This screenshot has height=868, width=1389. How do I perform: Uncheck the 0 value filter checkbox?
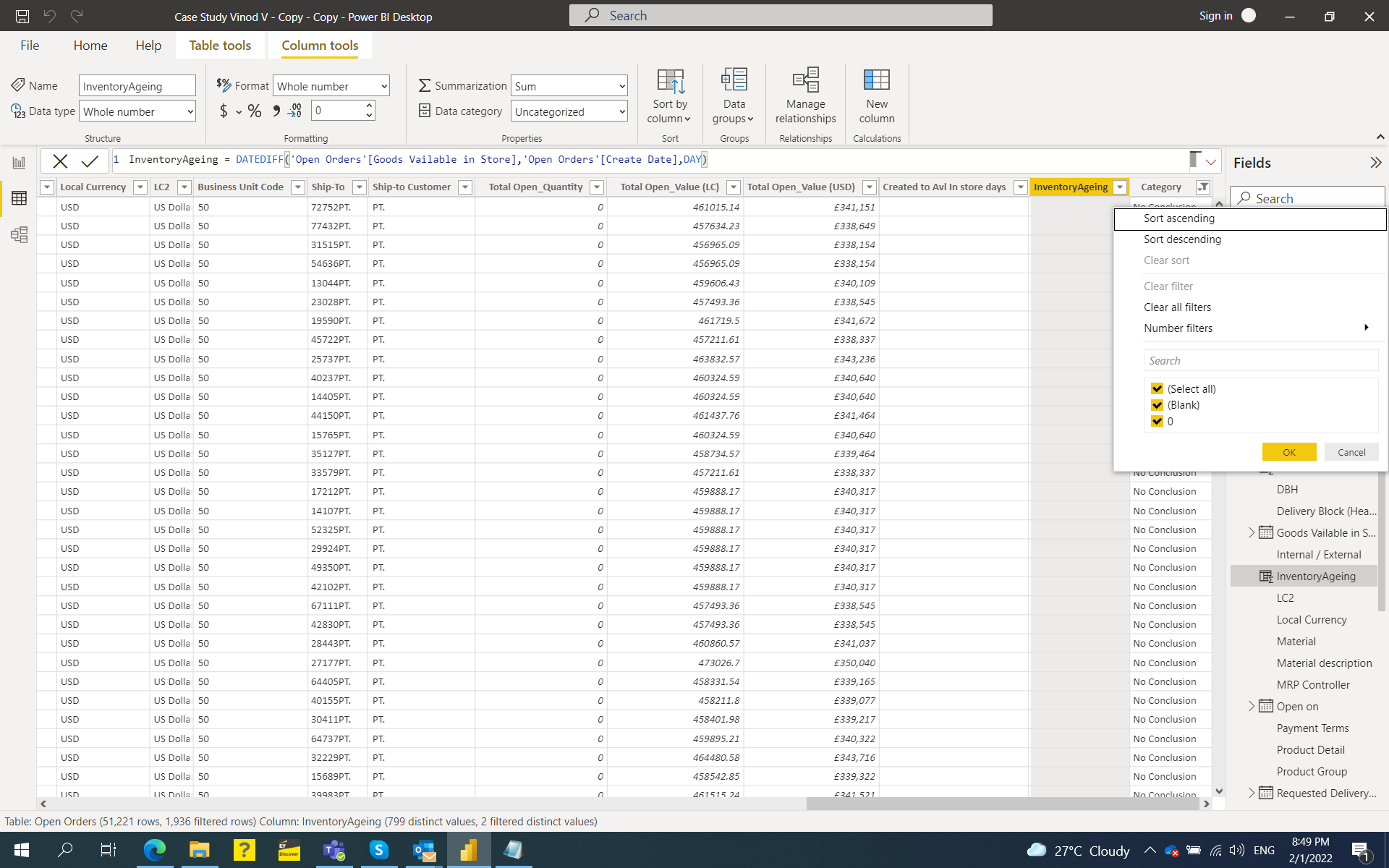(1157, 421)
